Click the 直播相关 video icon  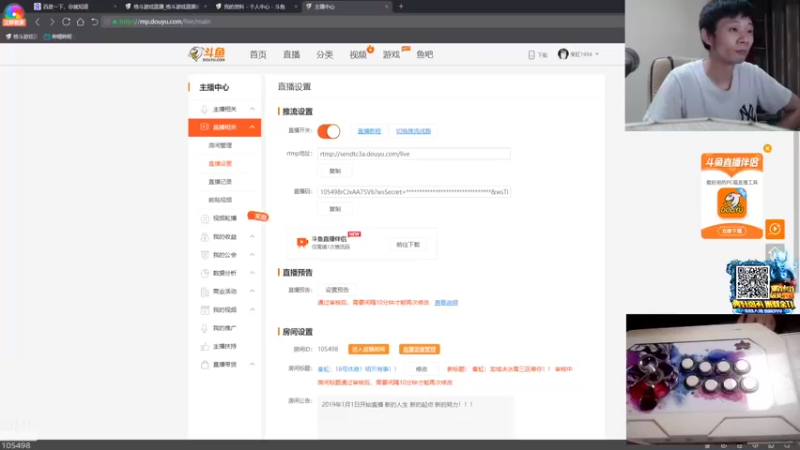[204, 127]
